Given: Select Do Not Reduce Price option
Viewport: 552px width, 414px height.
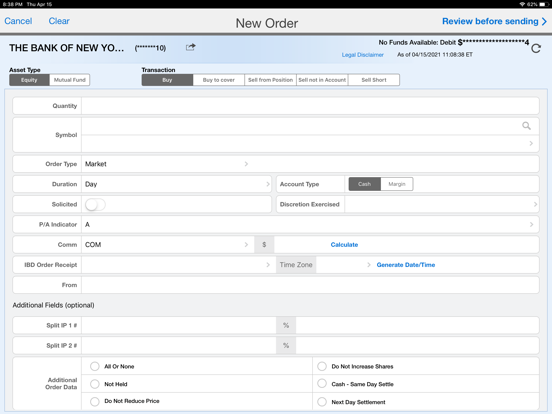Looking at the screenshot, I should coord(95,401).
